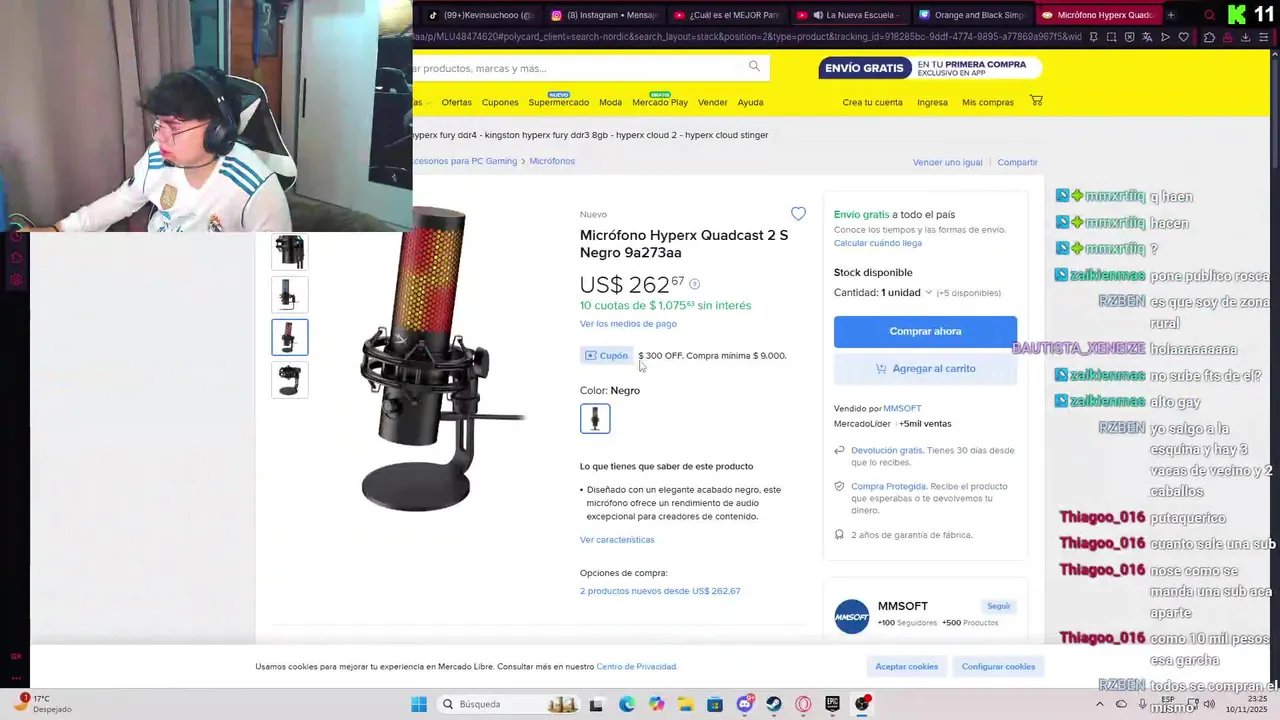Open Ofertas menu item
This screenshot has height=720, width=1280.
tap(456, 102)
